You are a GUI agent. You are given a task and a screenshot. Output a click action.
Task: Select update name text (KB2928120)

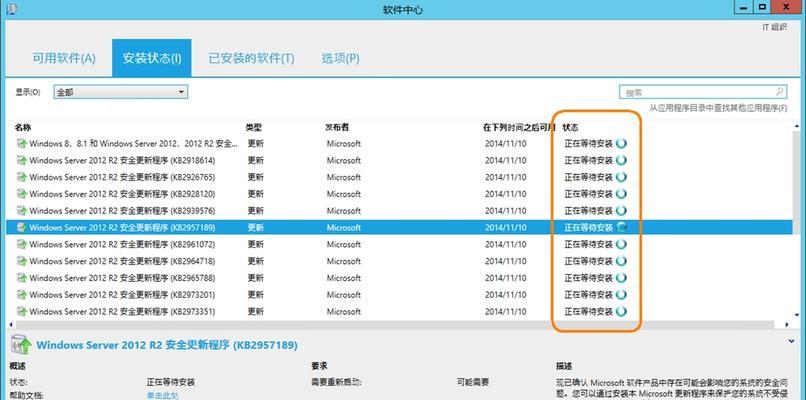coord(122,194)
